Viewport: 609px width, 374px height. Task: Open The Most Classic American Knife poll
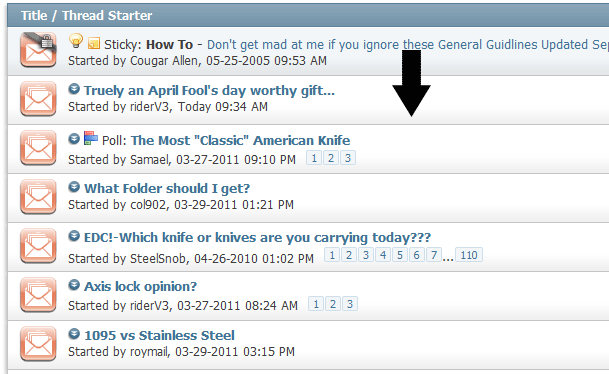point(240,140)
